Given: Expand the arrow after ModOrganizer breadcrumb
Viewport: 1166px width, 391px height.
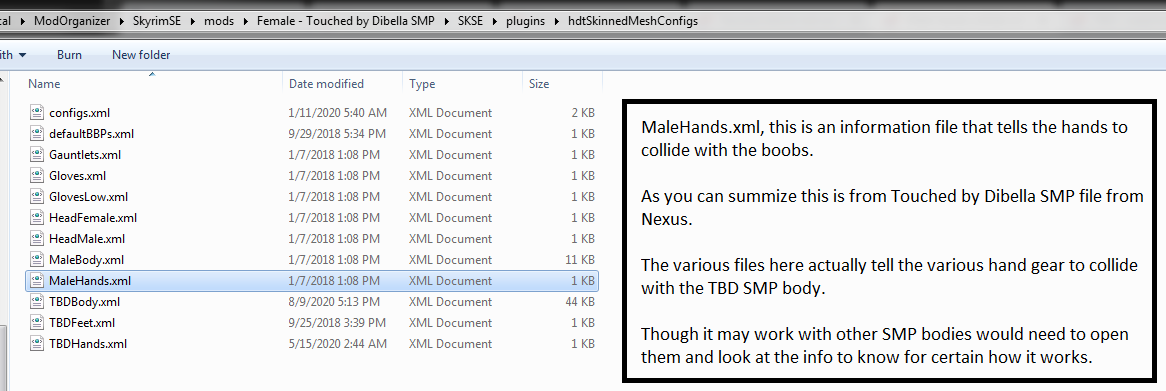Looking at the screenshot, I should pos(121,22).
